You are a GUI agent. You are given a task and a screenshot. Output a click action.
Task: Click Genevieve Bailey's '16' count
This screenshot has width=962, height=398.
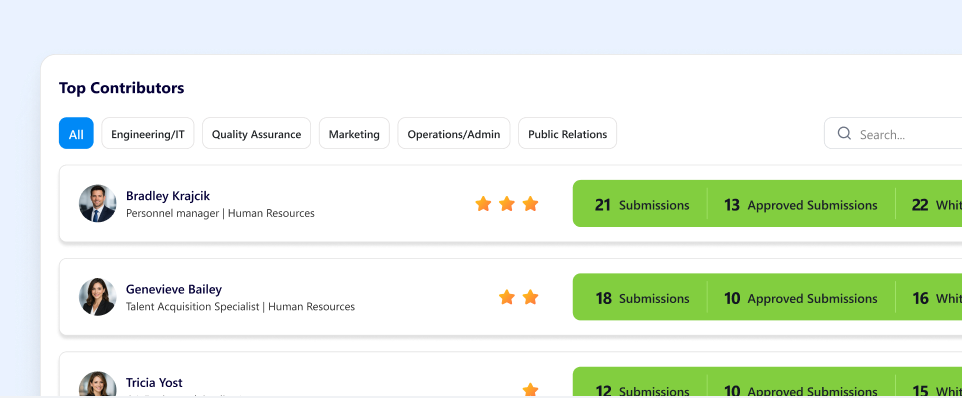tap(920, 298)
